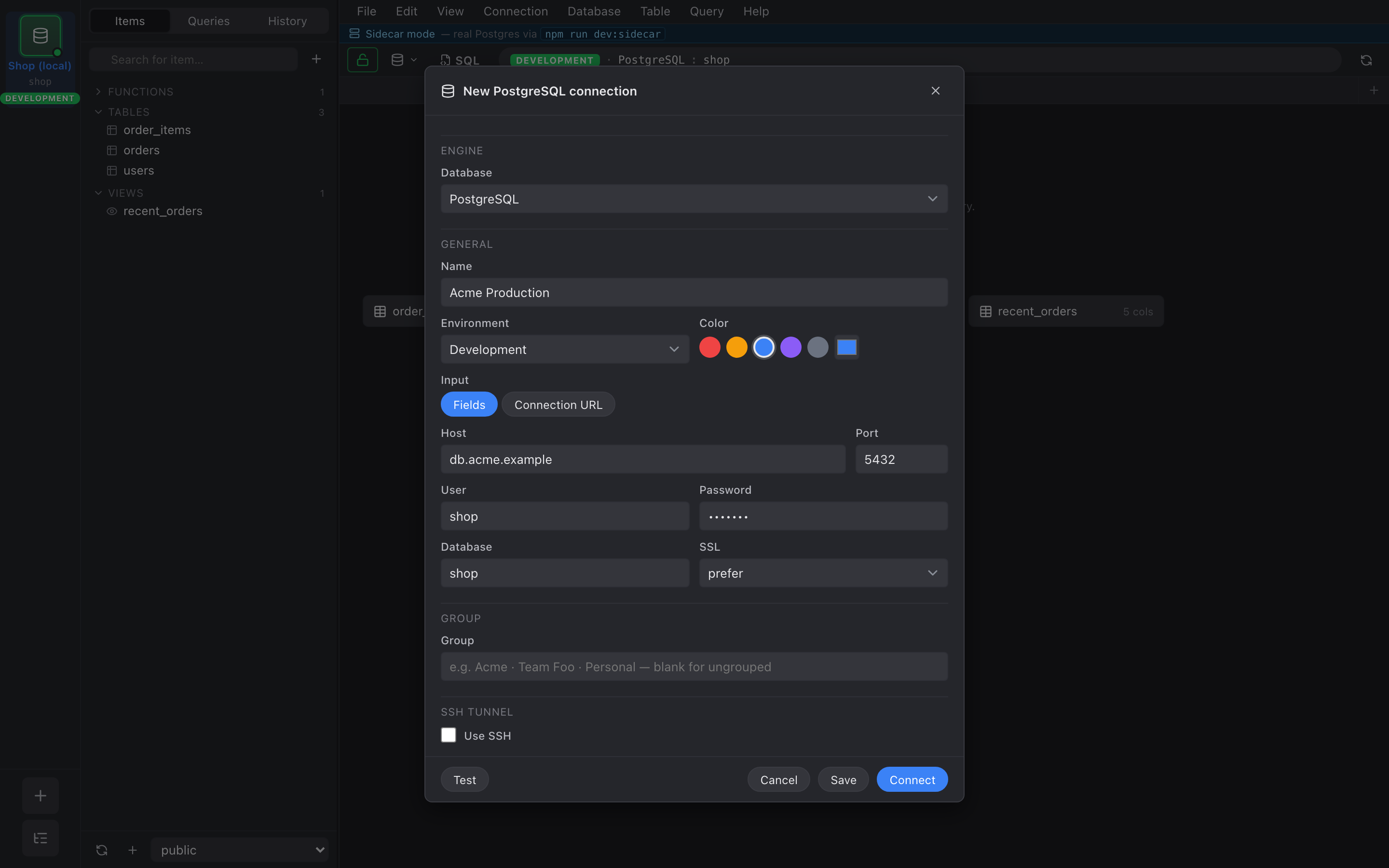Pick the orange color swatch
The width and height of the screenshot is (1389, 868).
736,347
